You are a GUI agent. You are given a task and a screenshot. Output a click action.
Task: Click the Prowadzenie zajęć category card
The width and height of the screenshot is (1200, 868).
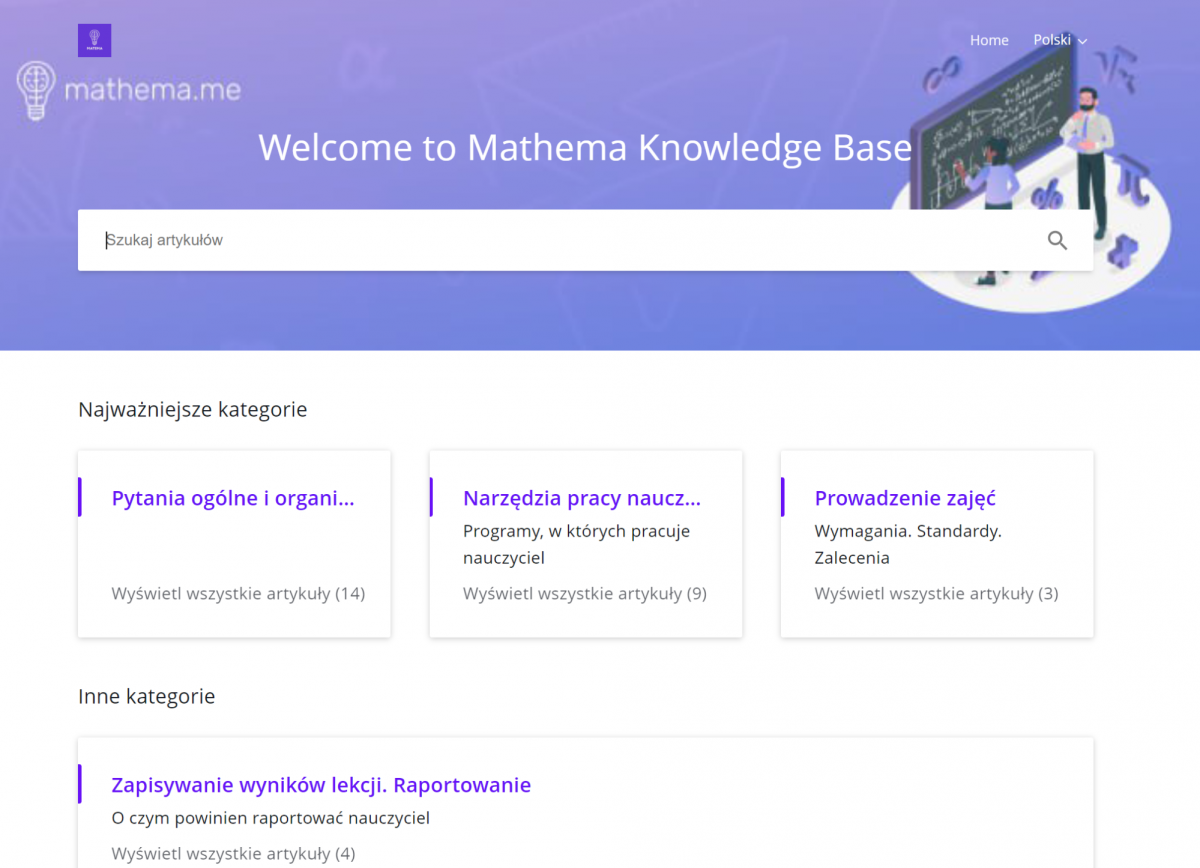936,544
